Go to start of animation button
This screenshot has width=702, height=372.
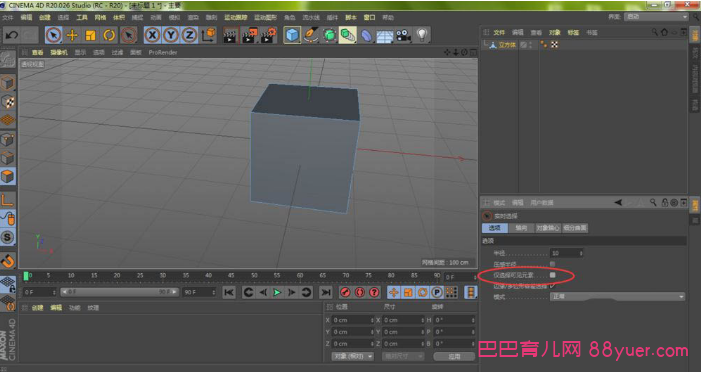click(x=229, y=292)
